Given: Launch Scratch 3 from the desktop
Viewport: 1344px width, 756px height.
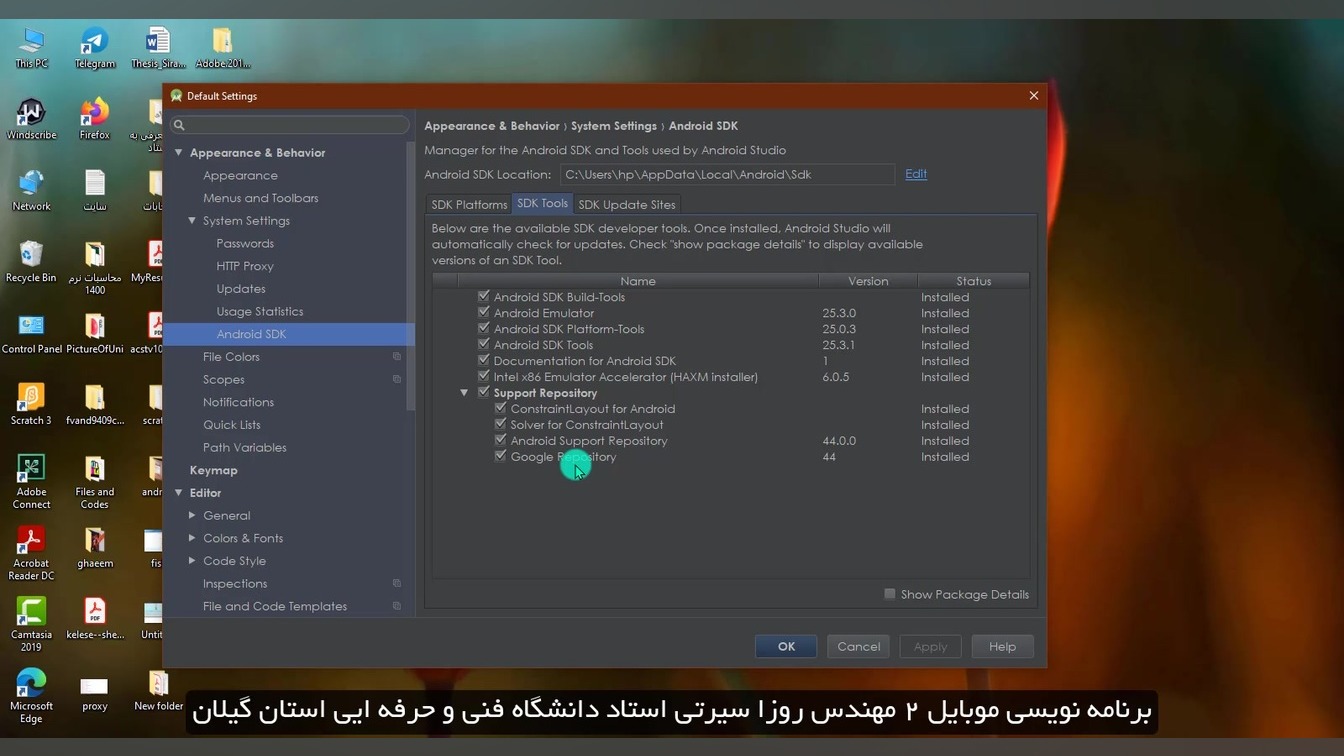Looking at the screenshot, I should tap(31, 405).
